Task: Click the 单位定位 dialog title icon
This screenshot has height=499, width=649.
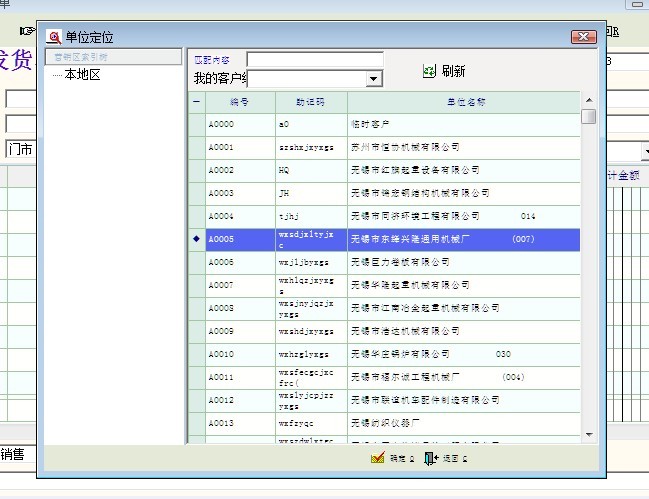Action: 55,37
